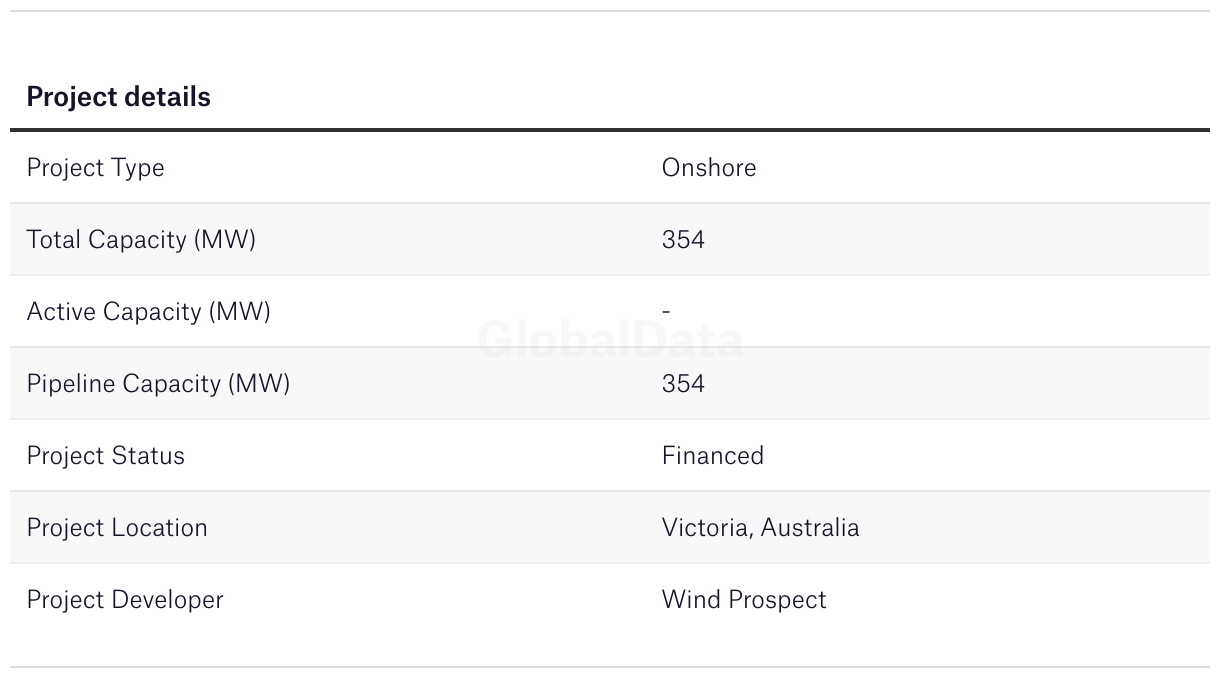This screenshot has height=678, width=1220.
Task: Select the Project Type label
Action: [x=95, y=168]
